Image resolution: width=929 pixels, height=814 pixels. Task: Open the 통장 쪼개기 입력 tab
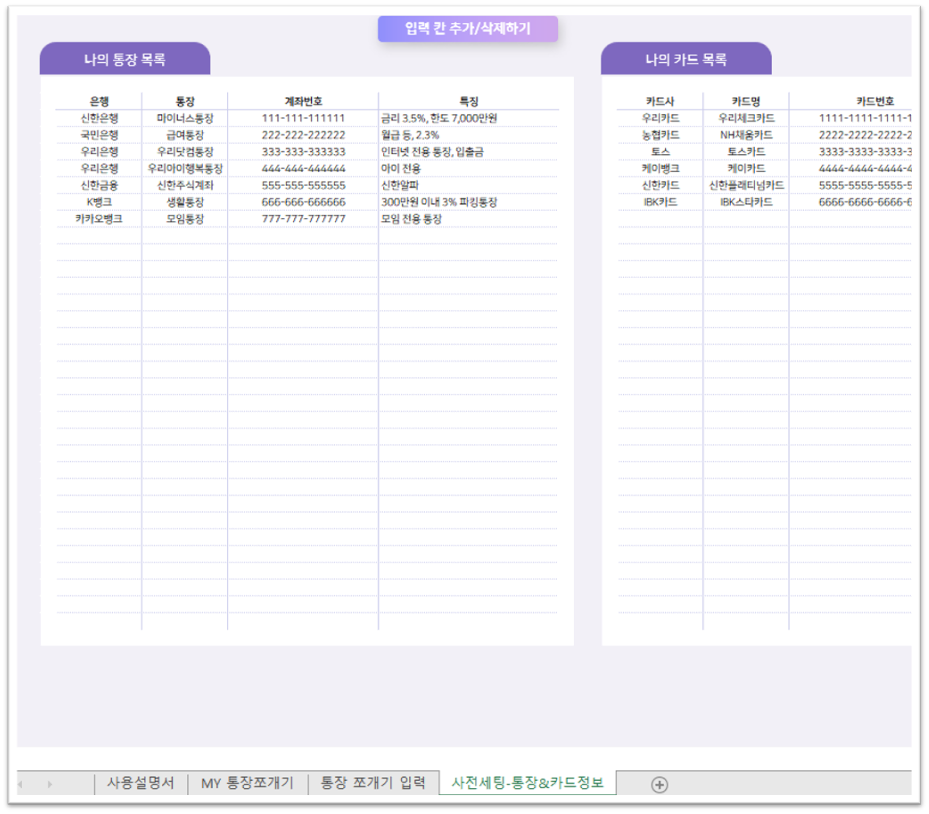coord(373,783)
